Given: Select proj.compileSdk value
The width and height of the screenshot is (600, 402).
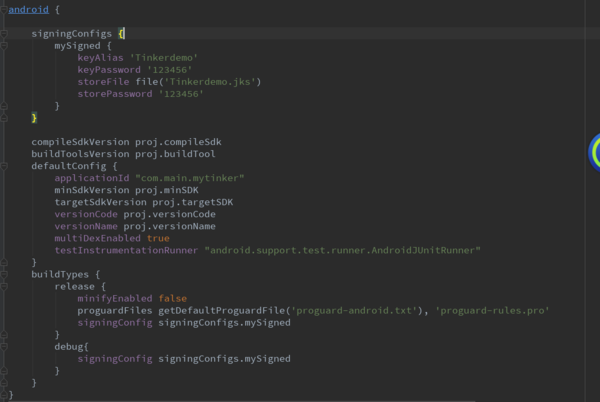Looking at the screenshot, I should (x=178, y=142).
